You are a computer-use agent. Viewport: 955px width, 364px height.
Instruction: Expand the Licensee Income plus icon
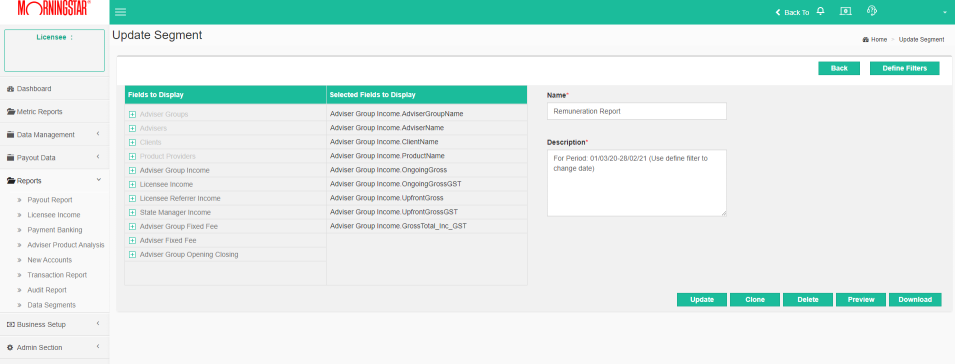[x=132, y=184]
